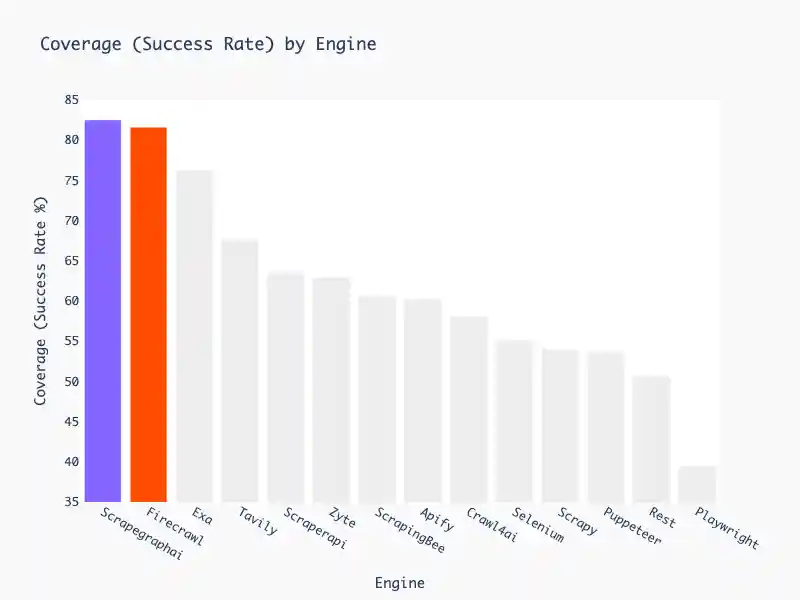Viewport: 800px width, 600px height.
Task: Click the Selenium bar
Action: click(x=514, y=420)
